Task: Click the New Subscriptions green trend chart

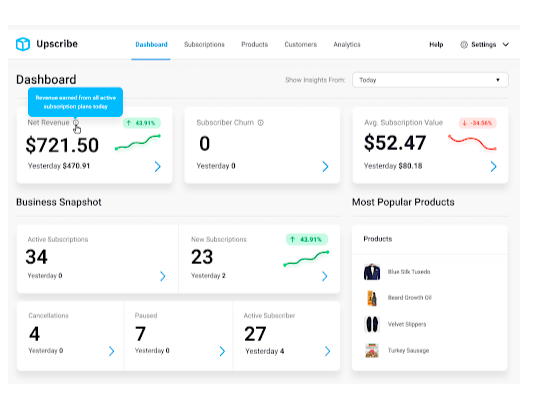Action: [x=306, y=259]
